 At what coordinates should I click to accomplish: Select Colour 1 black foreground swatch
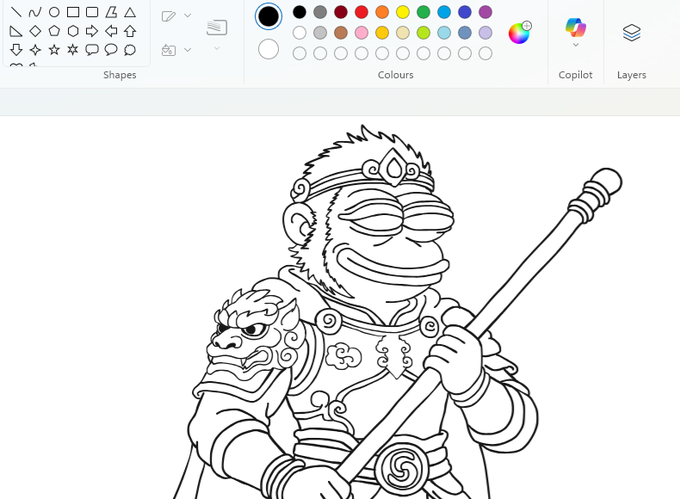(x=268, y=16)
